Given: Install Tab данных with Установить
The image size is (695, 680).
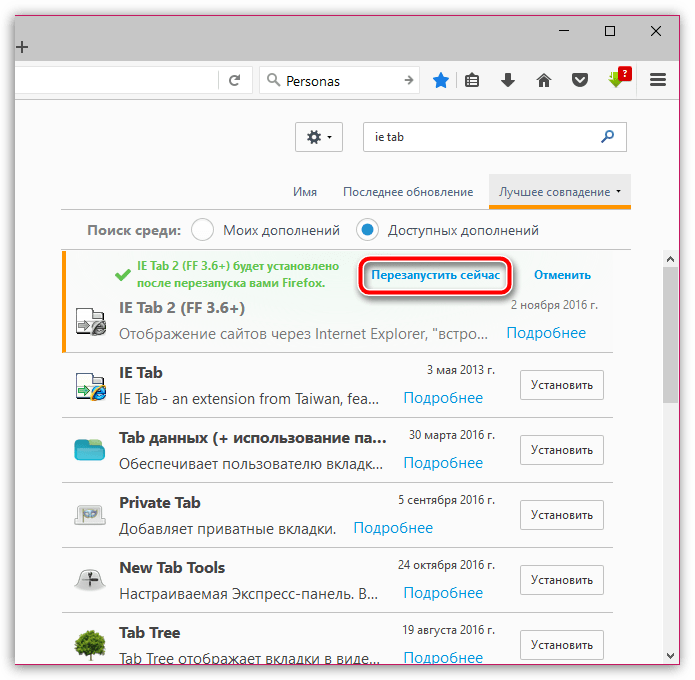Looking at the screenshot, I should point(562,450).
